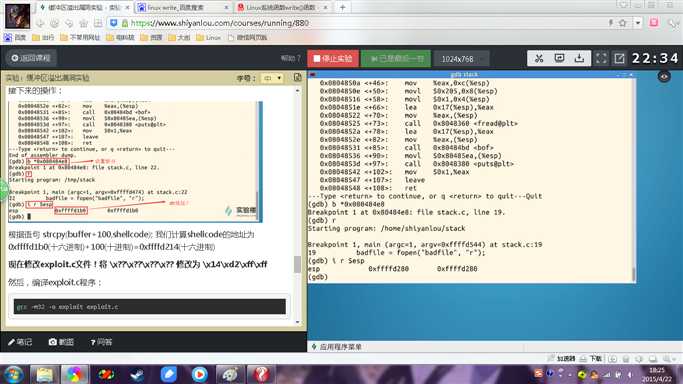This screenshot has width=683, height=384.
Task: Click the applications menu in remote desktop
Action: point(337,347)
